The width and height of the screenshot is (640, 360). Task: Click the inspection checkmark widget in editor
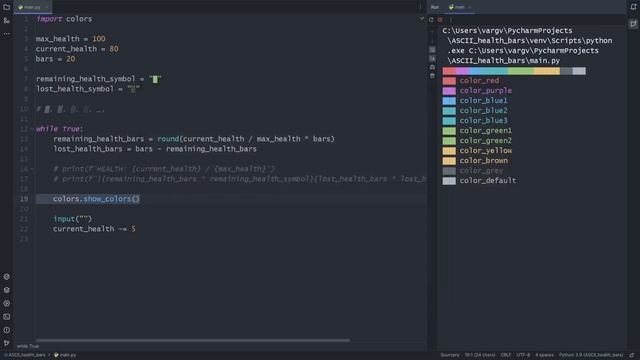(x=422, y=19)
